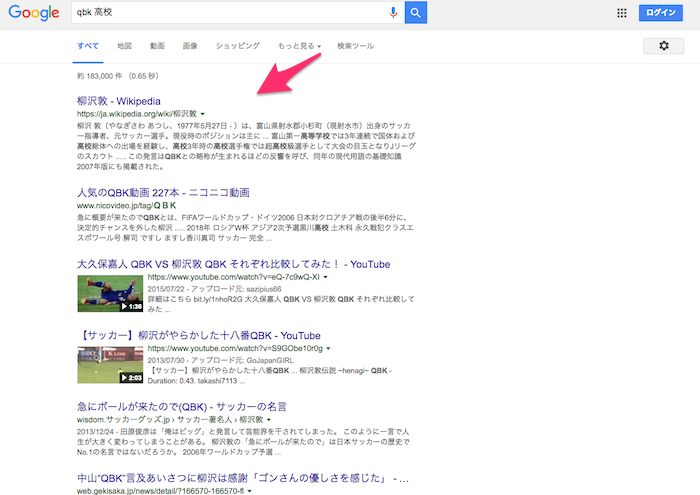Viewport: 700px width, 495px height.
Task: Click thumbnail of 十八番QBK video
Action: coord(108,363)
